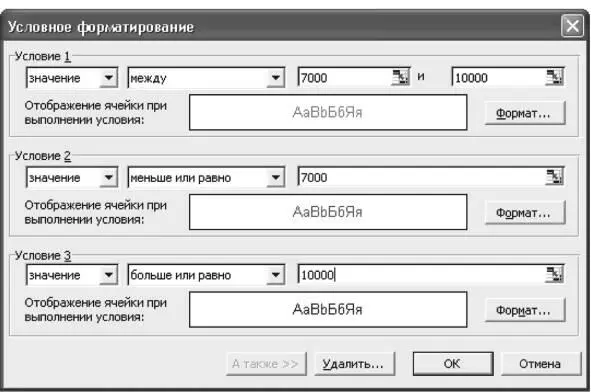Image resolution: width=591 pixels, height=392 pixels.
Task: Open Condition 2 'значение' dropdown
Action: pos(109,177)
